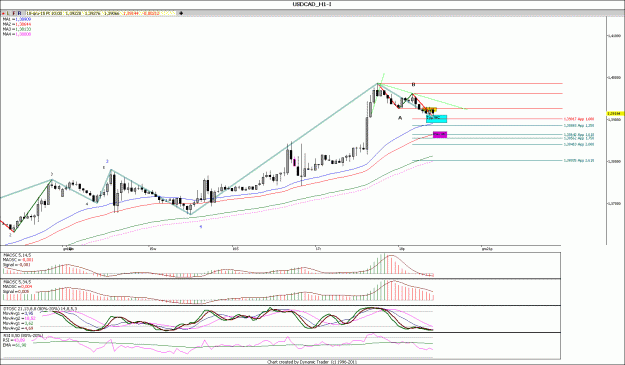Click the black diamond icon after price data
Image resolution: width=625 pixels, height=365 pixels.
click(x=181, y=13)
